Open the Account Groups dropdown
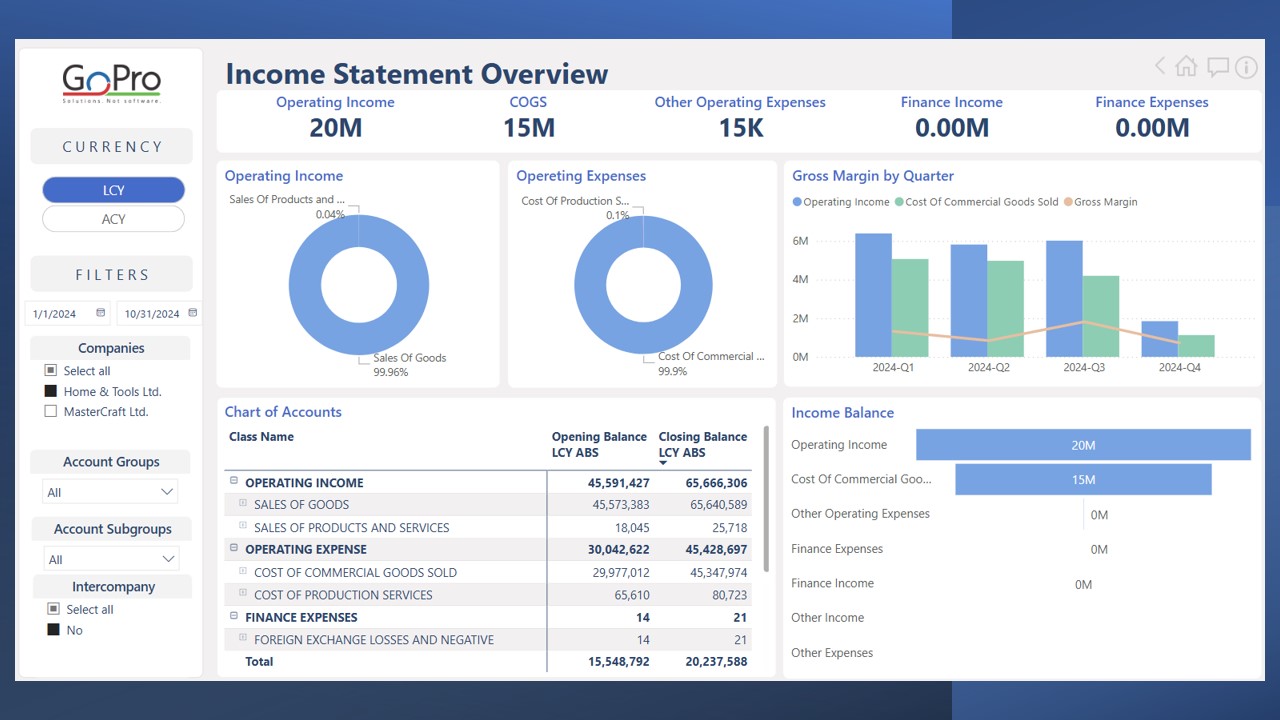The image size is (1280, 720). click(110, 492)
